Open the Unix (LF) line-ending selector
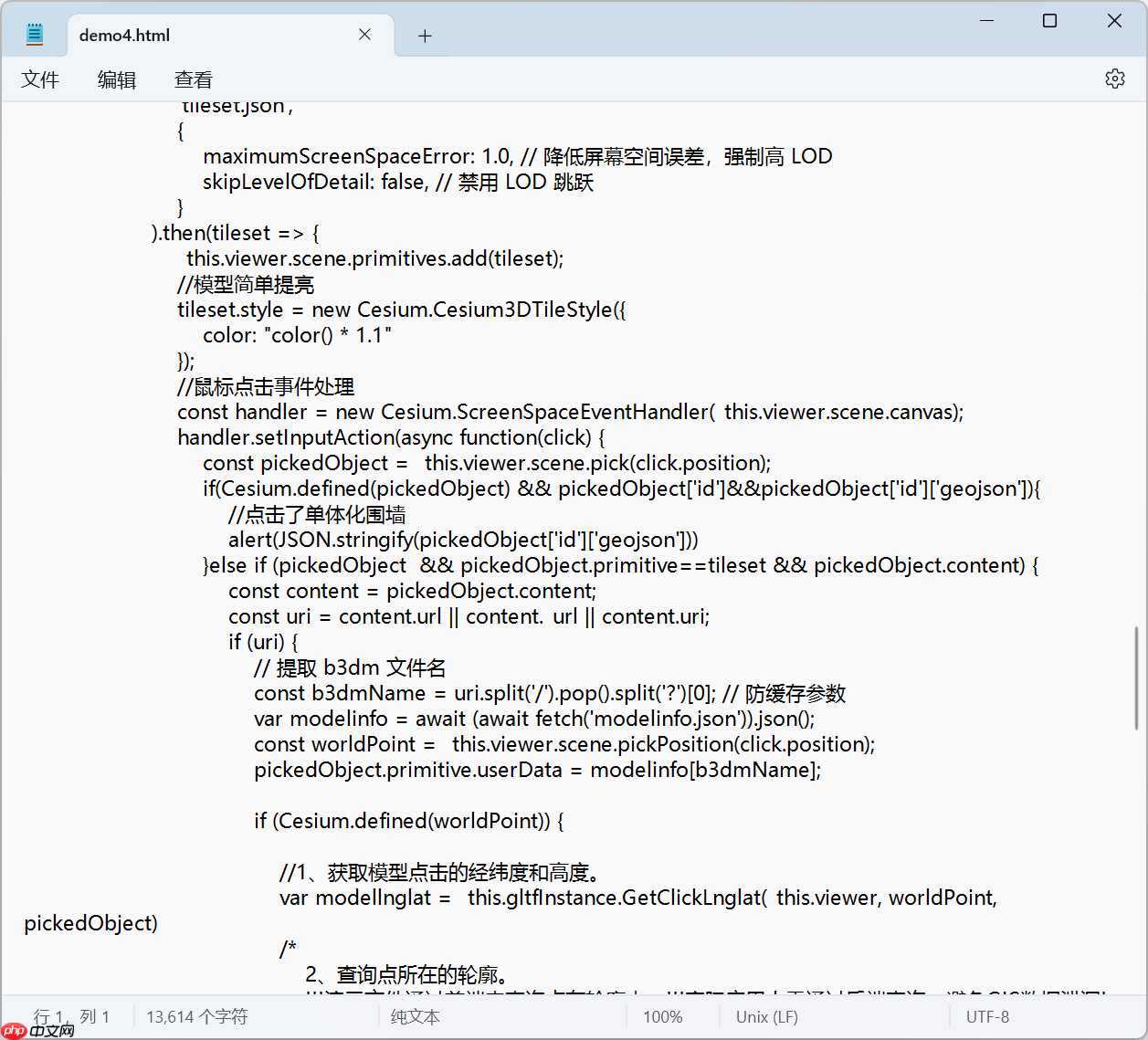1148x1040 pixels. [766, 1016]
